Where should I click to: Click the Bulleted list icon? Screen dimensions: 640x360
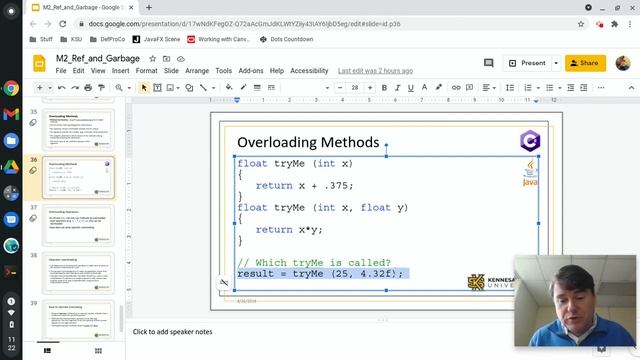coord(549,88)
